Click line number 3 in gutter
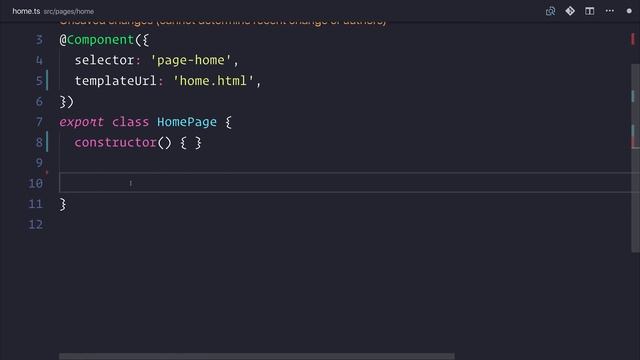Screen dimensions: 640x360 (x=39, y=40)
